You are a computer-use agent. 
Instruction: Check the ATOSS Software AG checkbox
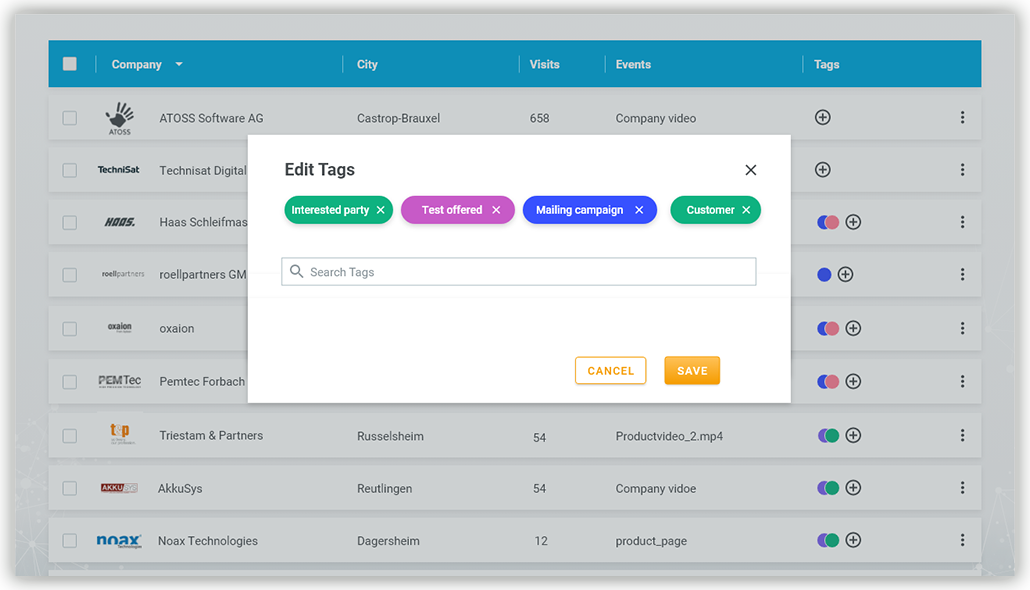point(70,118)
